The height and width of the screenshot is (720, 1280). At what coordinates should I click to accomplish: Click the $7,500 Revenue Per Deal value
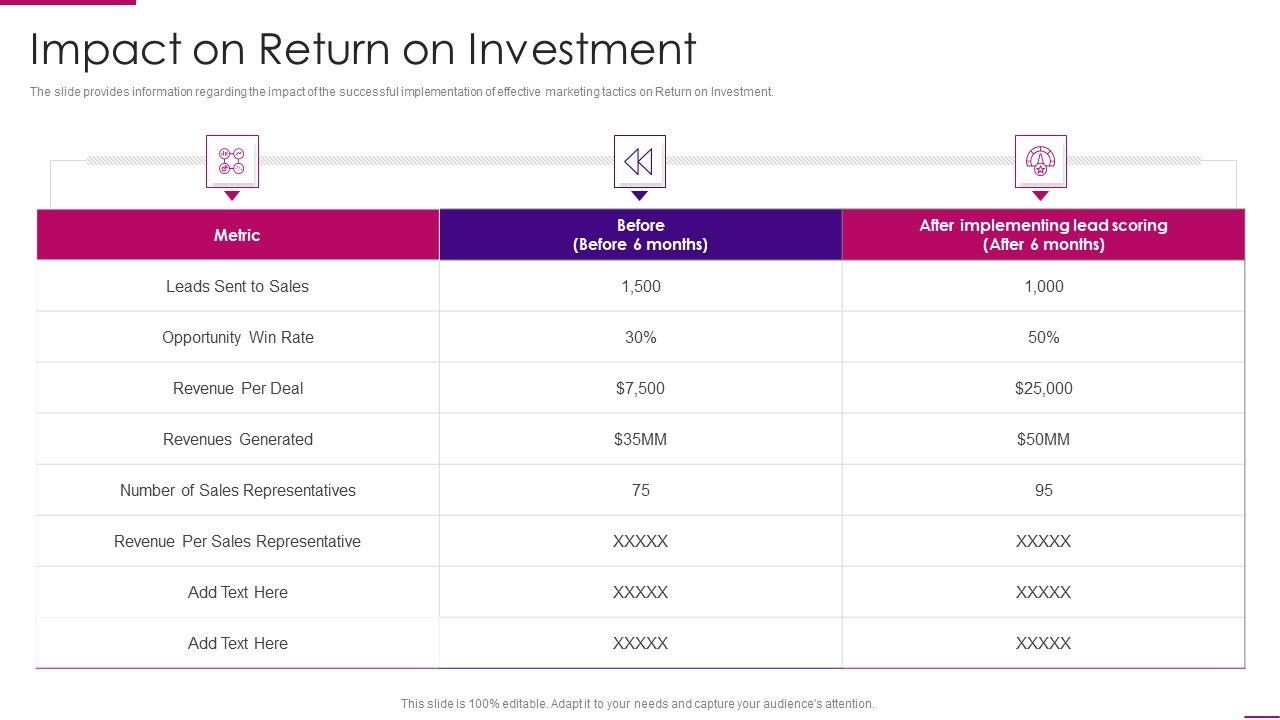[x=640, y=388]
